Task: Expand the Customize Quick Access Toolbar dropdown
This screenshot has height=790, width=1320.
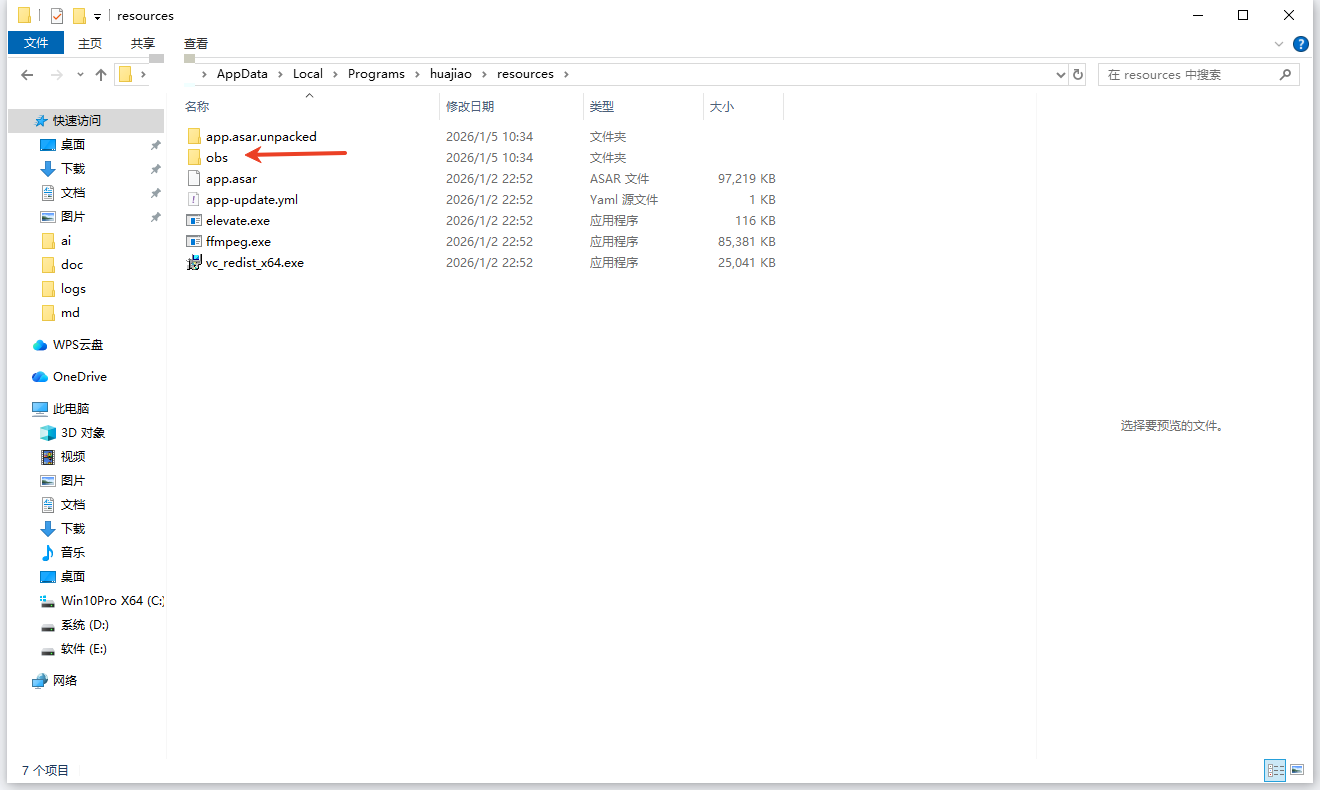Action: pos(97,17)
